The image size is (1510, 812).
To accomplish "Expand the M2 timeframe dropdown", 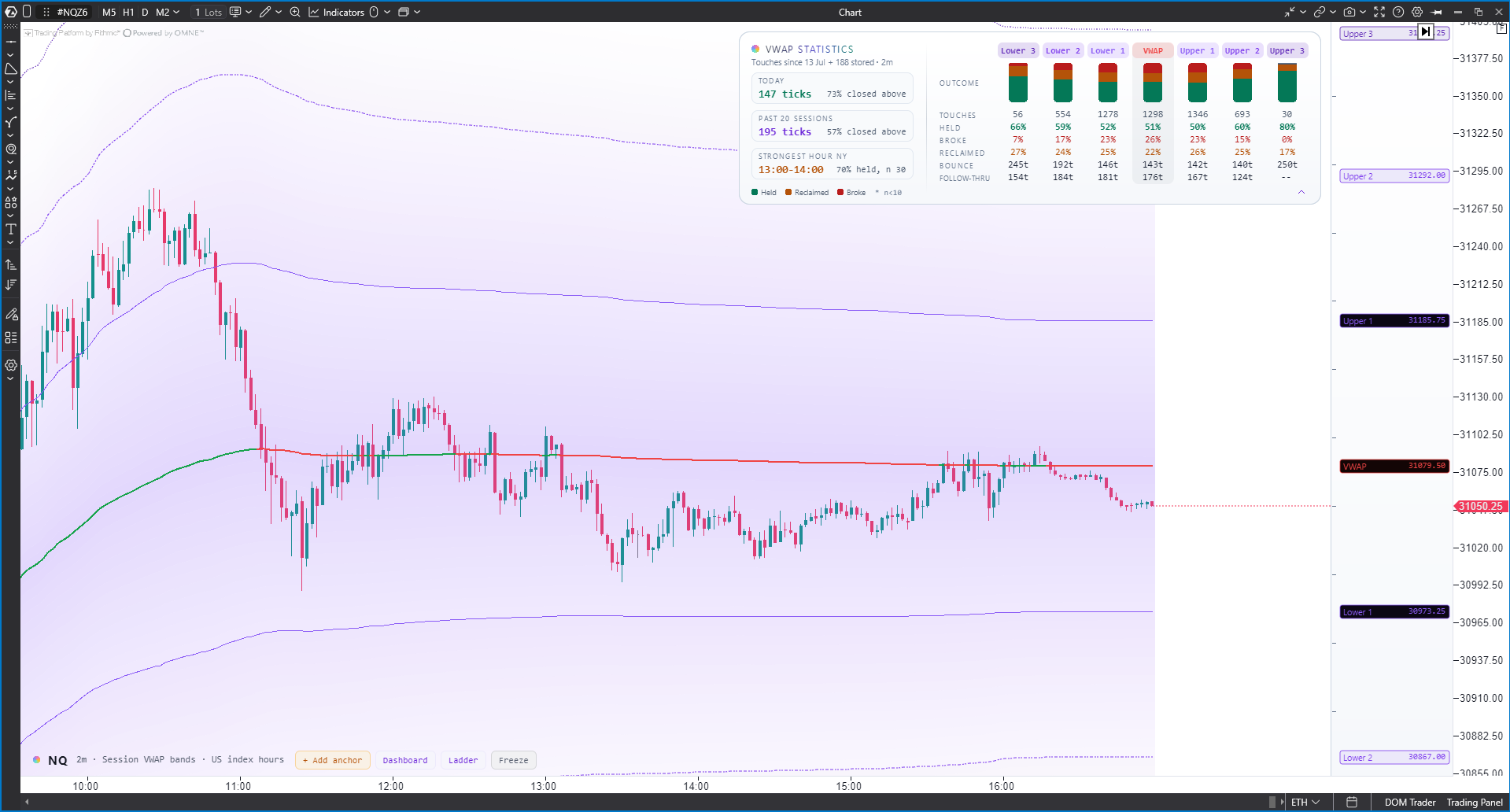I will [176, 12].
